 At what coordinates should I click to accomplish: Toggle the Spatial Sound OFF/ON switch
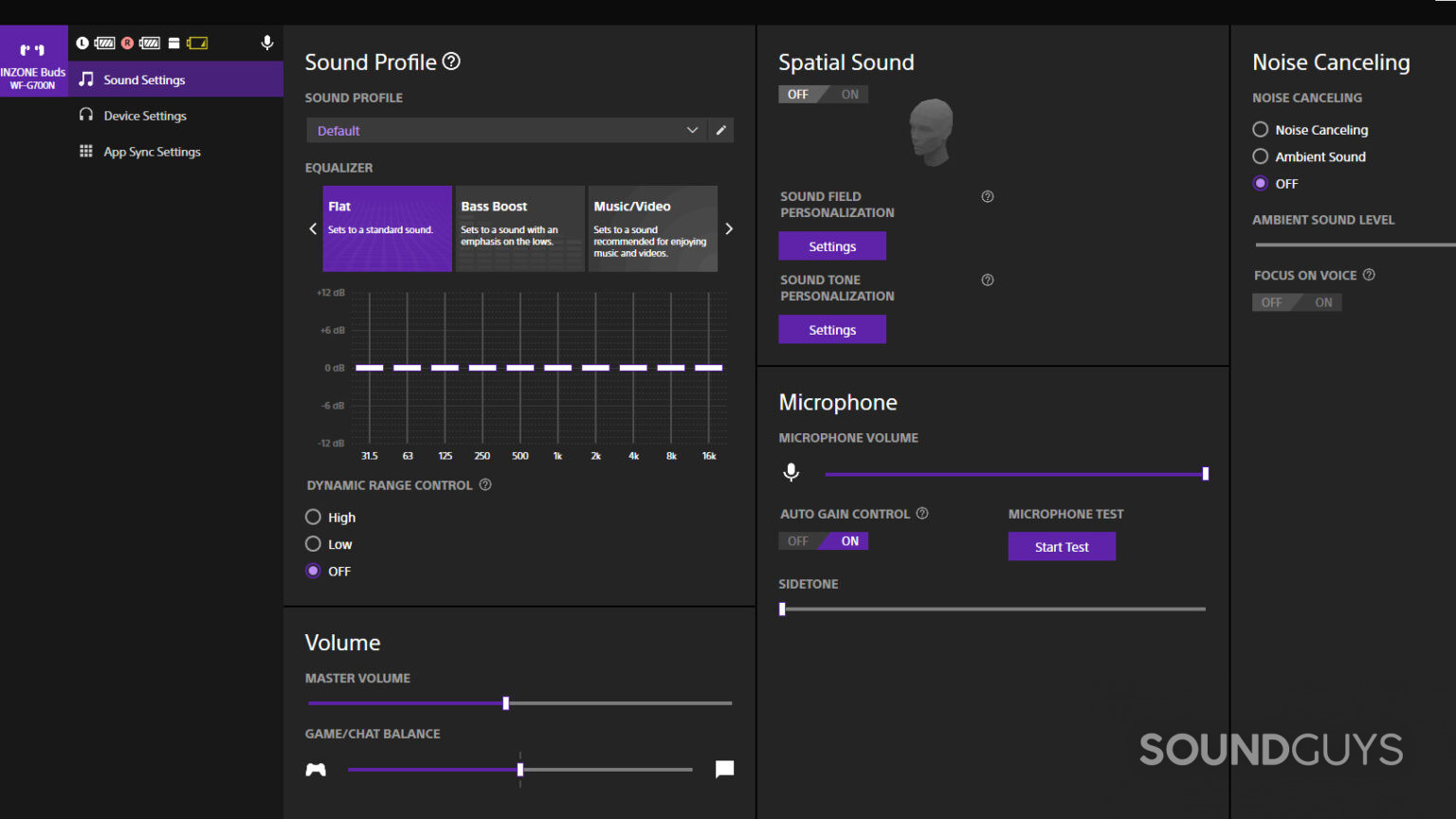[x=823, y=95]
